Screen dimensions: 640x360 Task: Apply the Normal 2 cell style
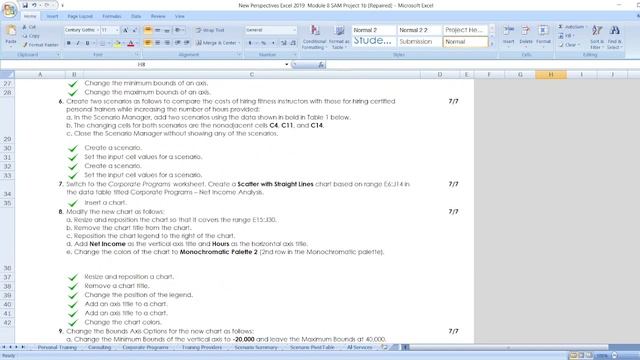tap(373, 30)
